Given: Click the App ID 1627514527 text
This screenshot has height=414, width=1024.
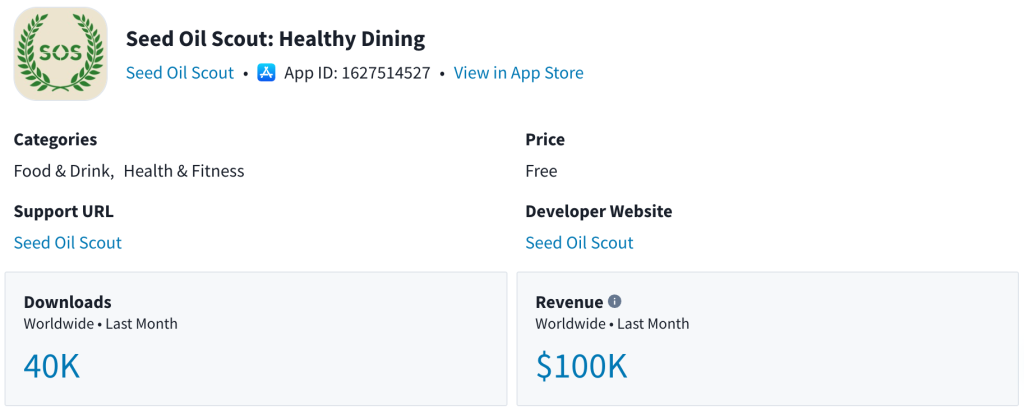Looking at the screenshot, I should point(357,73).
